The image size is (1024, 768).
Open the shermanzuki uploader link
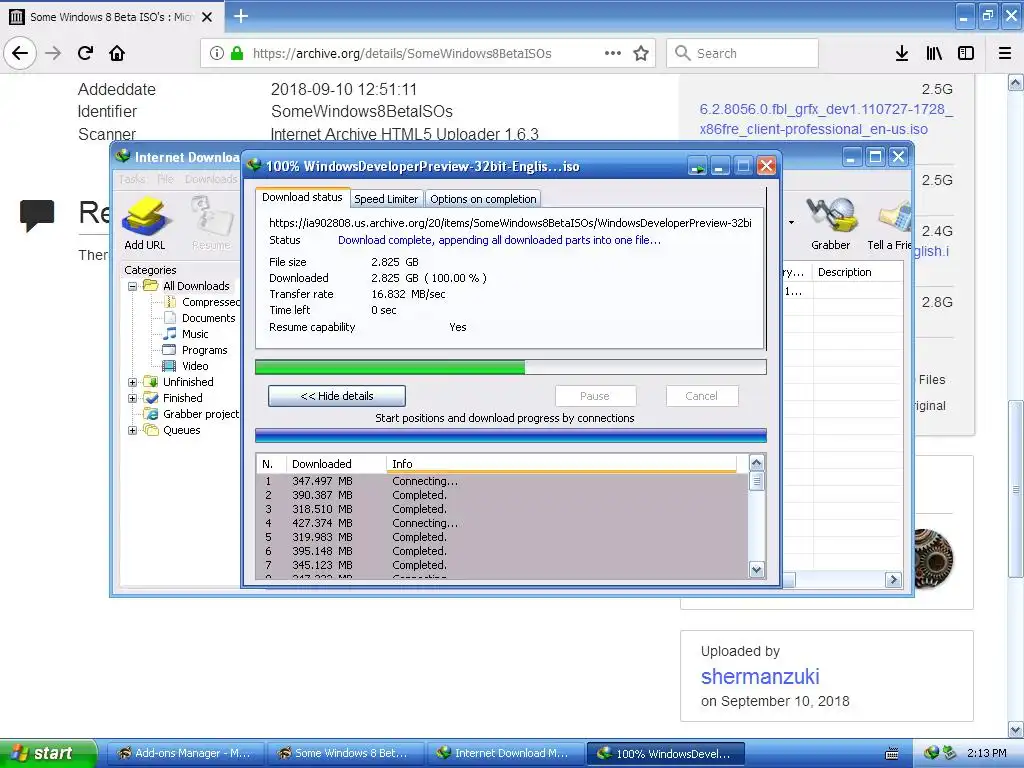tap(760, 677)
